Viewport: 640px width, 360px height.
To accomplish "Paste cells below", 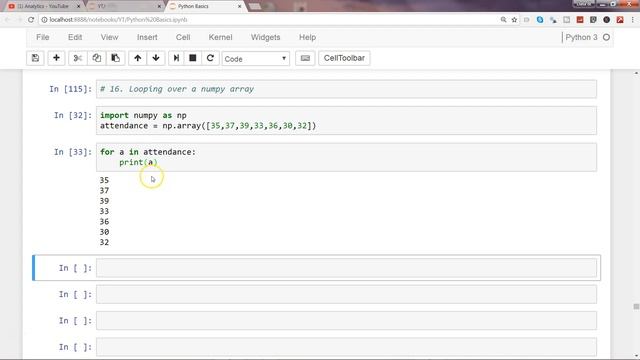I will coord(116,58).
